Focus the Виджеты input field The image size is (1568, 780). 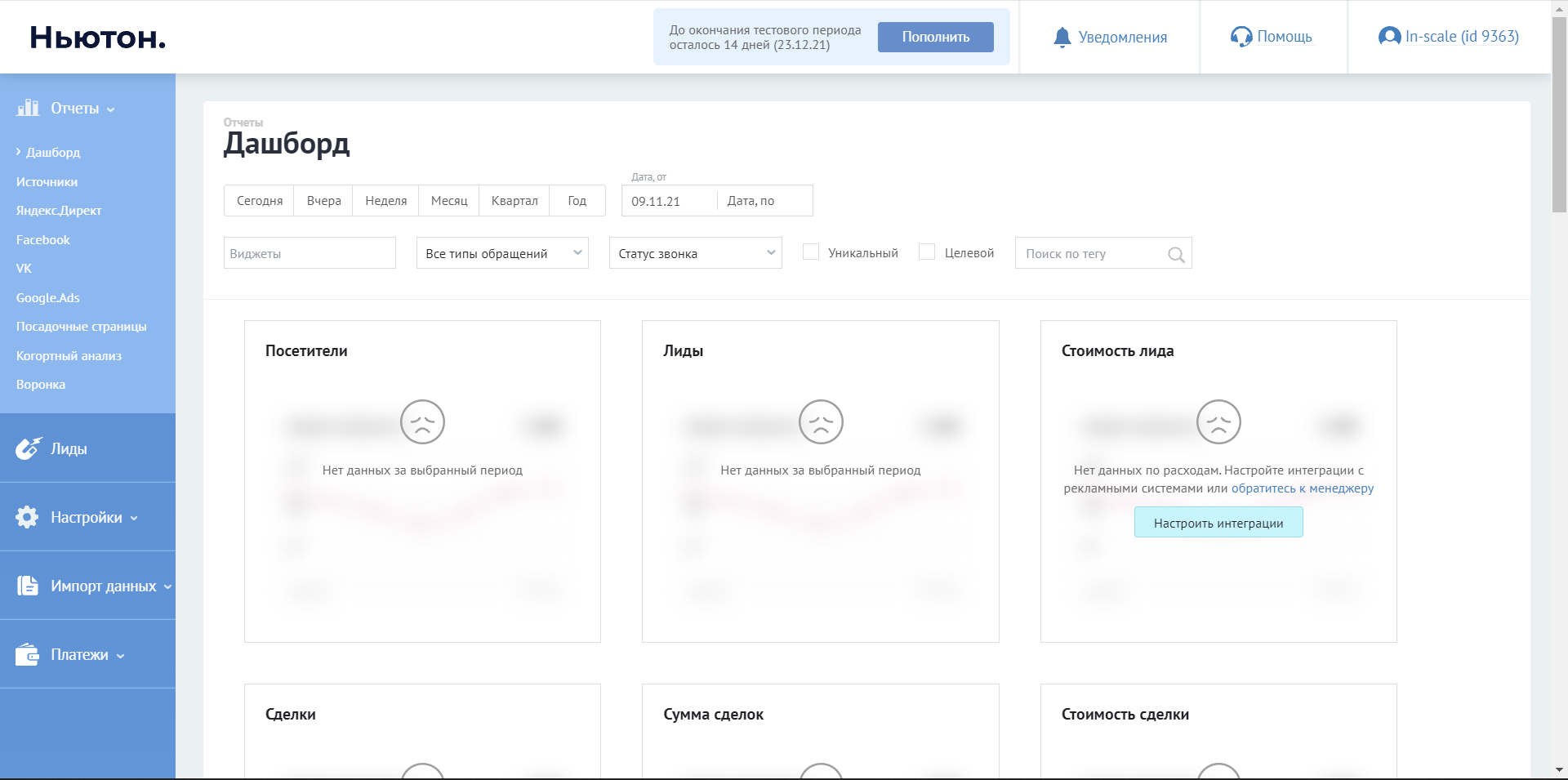pos(310,253)
